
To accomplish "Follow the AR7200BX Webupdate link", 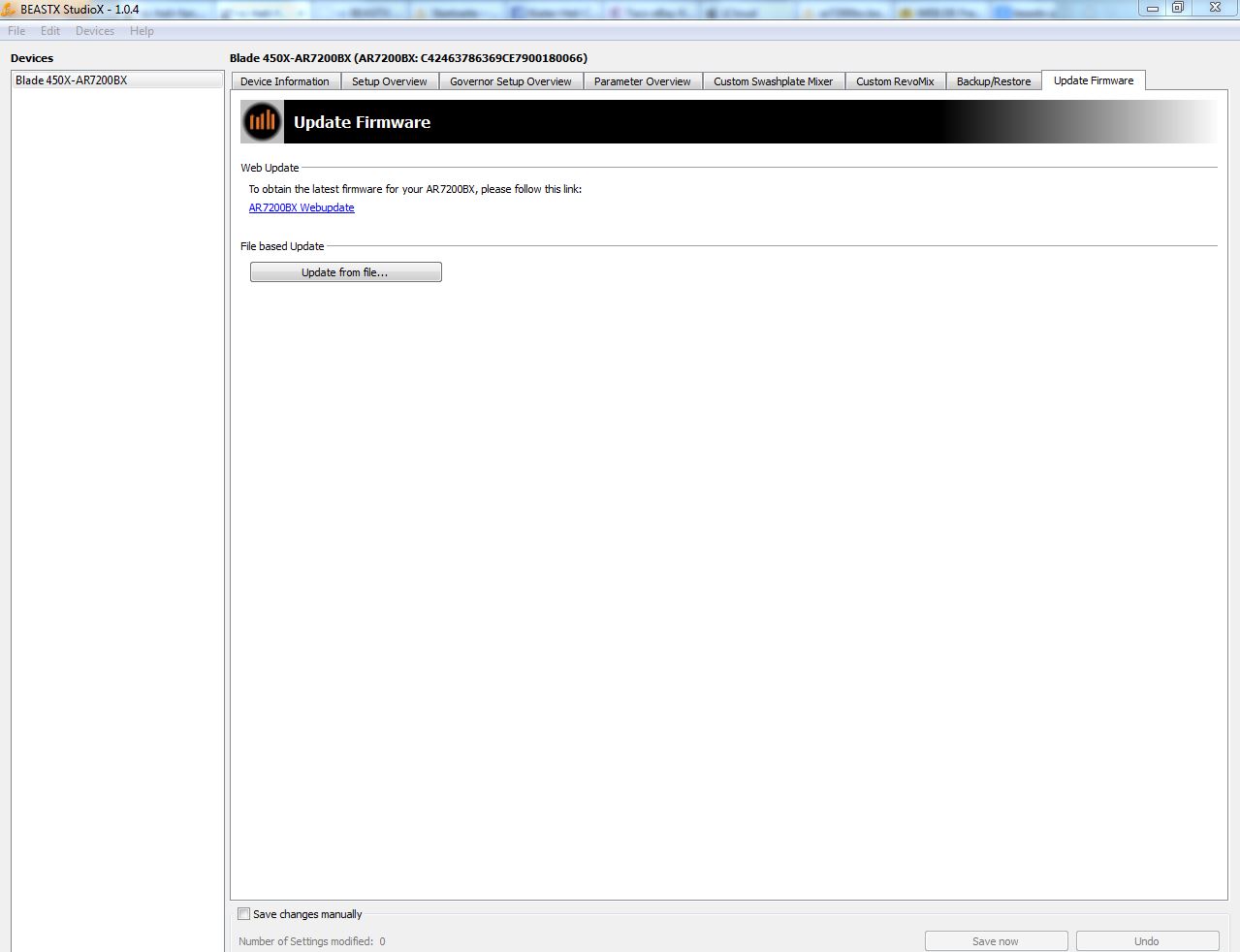I will click(x=302, y=207).
